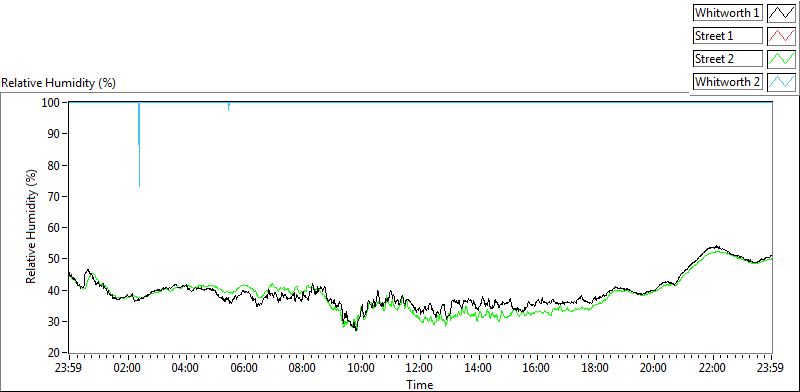Select the Street 2 legend label
Screen dimensions: 800x392
(x=728, y=59)
